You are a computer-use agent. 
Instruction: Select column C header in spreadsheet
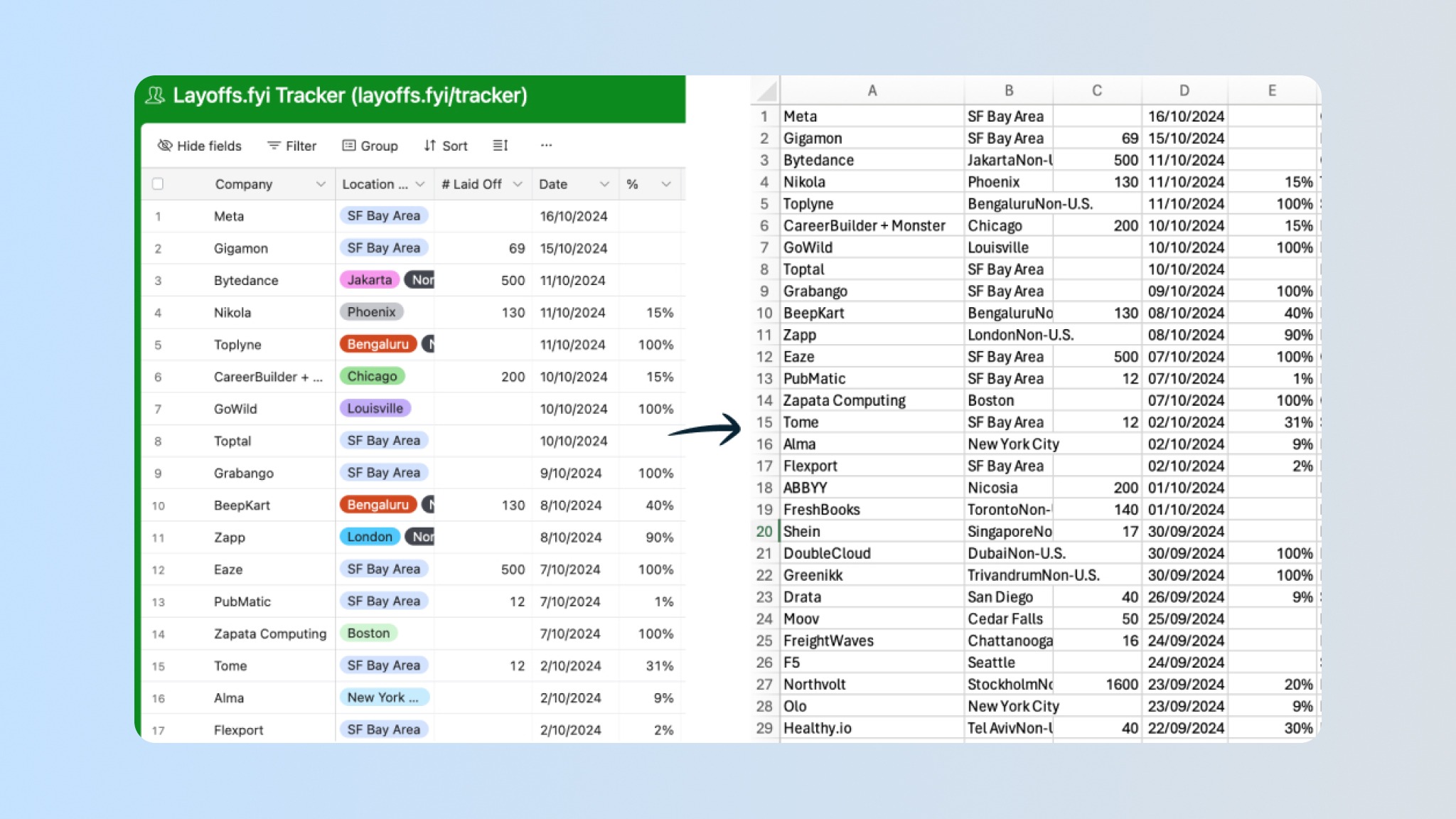click(1097, 90)
